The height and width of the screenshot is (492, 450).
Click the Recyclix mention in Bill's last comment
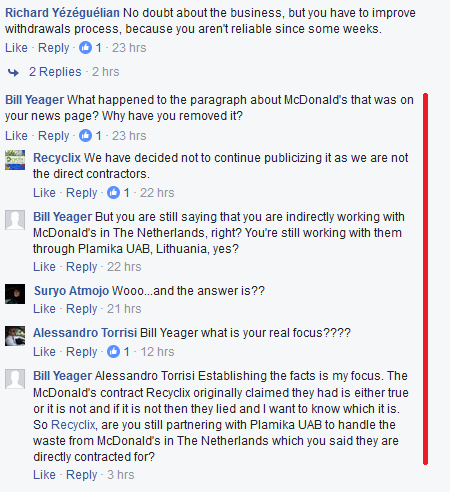pos(73,425)
